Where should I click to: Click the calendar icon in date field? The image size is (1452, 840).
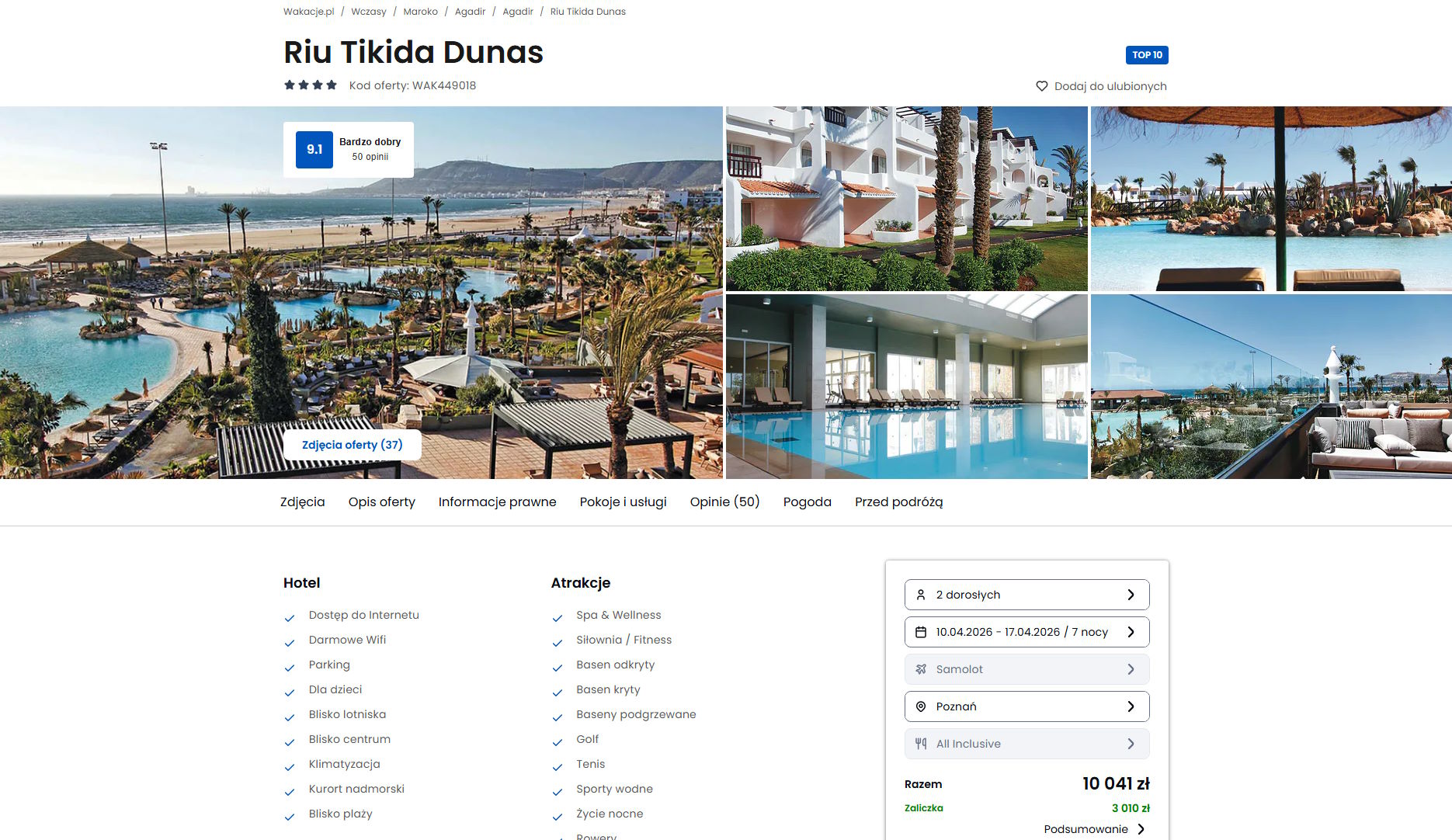tap(921, 632)
